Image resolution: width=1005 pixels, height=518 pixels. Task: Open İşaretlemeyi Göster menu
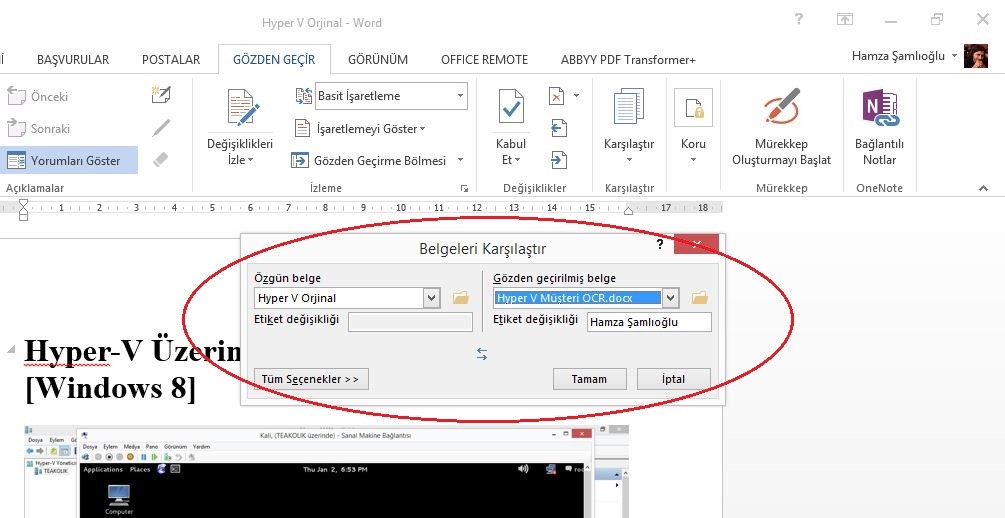point(360,129)
